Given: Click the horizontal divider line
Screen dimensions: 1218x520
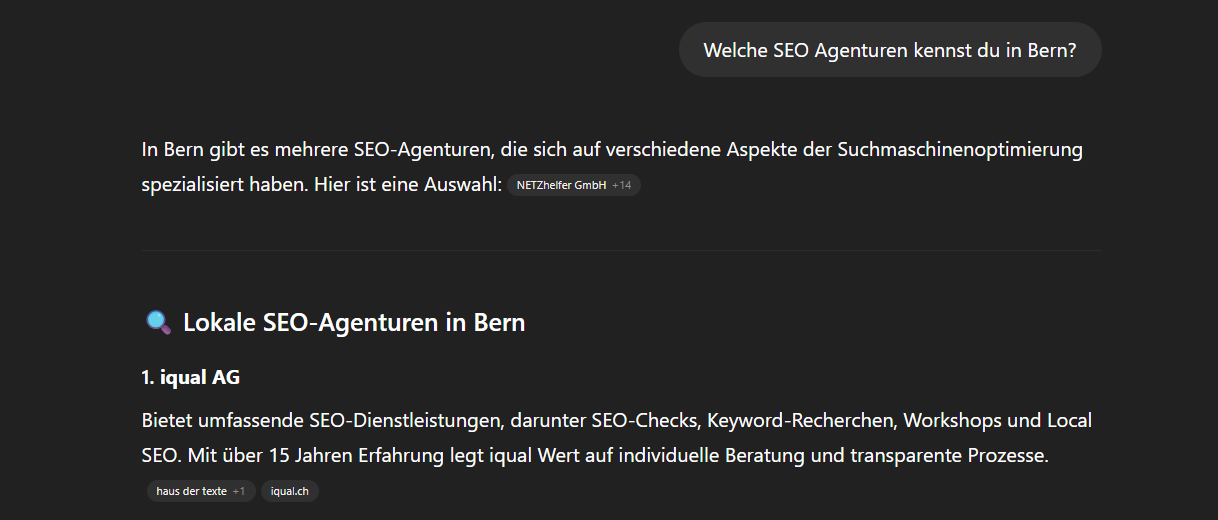Looking at the screenshot, I should 620,250.
